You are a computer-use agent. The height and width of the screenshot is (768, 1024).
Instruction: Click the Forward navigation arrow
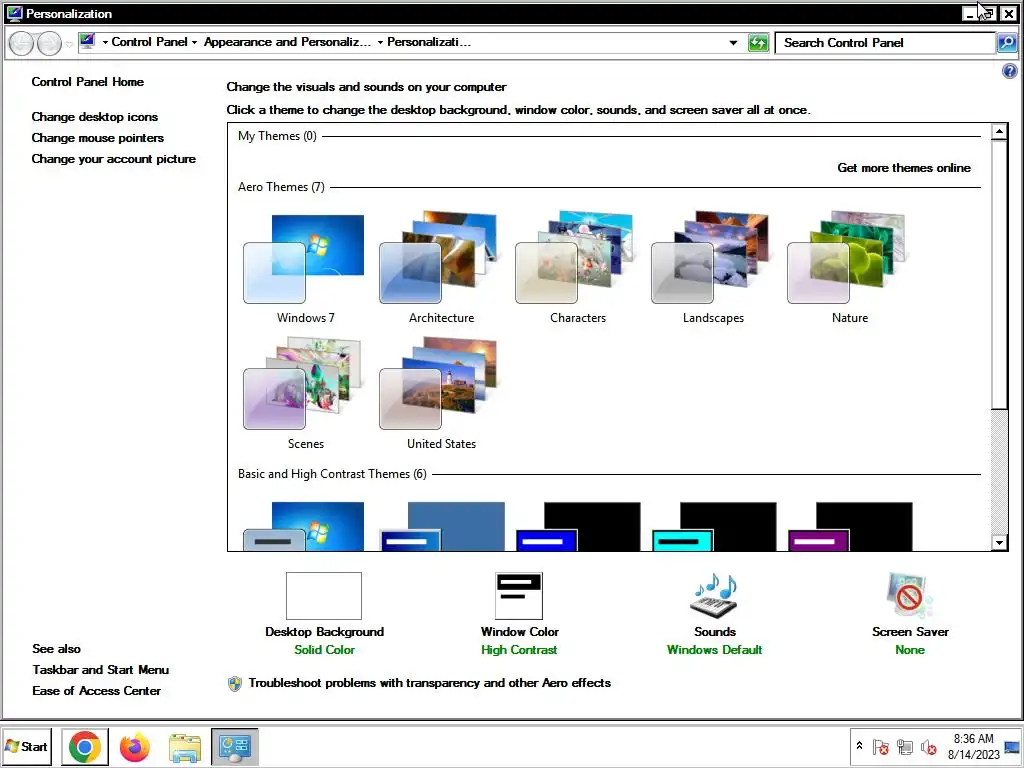click(x=50, y=43)
